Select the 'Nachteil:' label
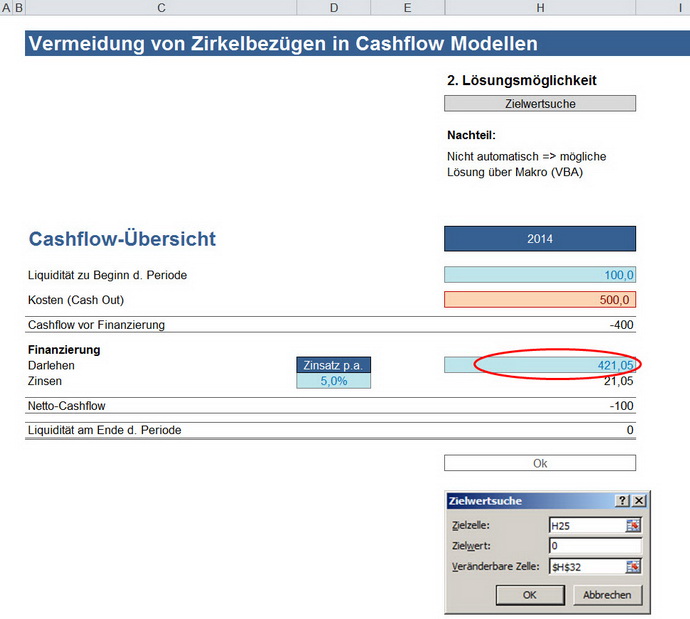This screenshot has height=619, width=690. coord(471,135)
